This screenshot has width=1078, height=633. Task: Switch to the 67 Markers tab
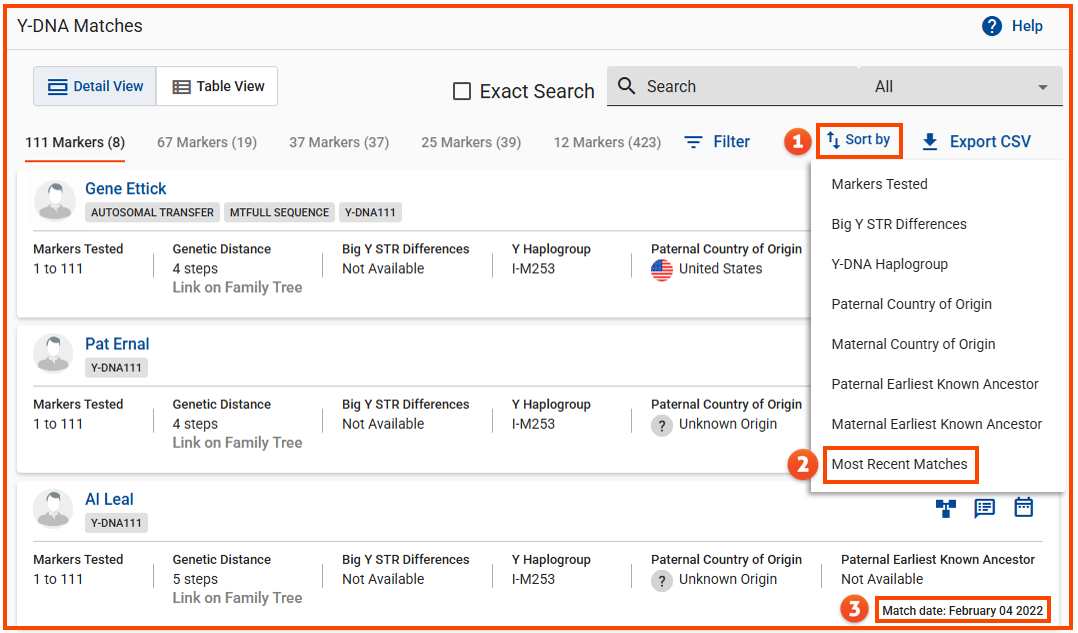point(206,142)
